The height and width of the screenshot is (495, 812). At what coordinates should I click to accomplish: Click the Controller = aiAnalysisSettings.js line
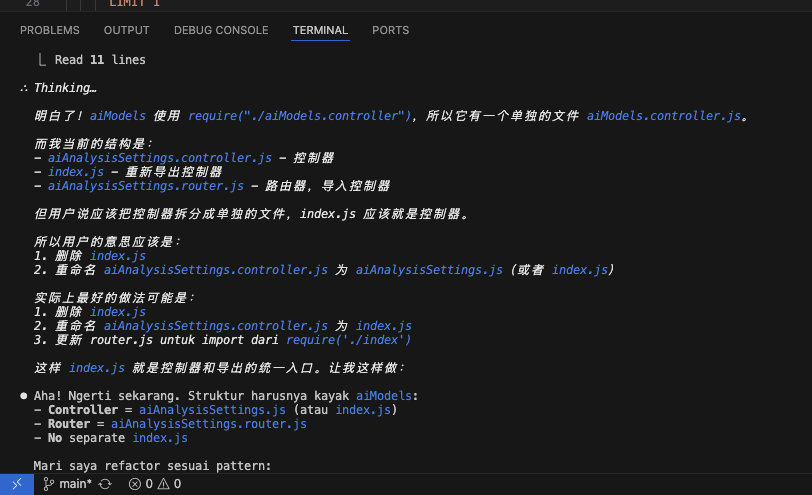(215, 410)
